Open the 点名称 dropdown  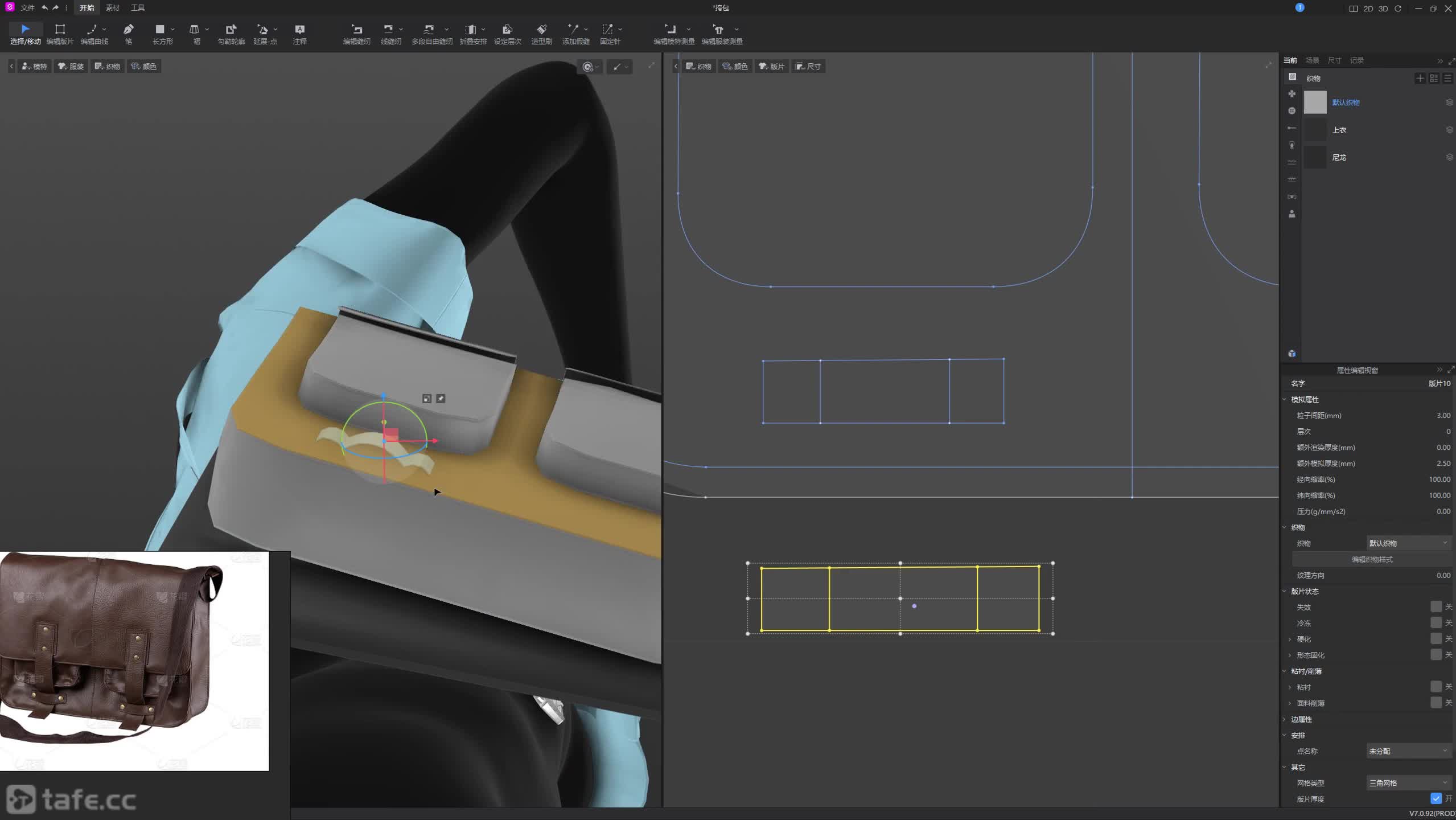click(x=1408, y=751)
